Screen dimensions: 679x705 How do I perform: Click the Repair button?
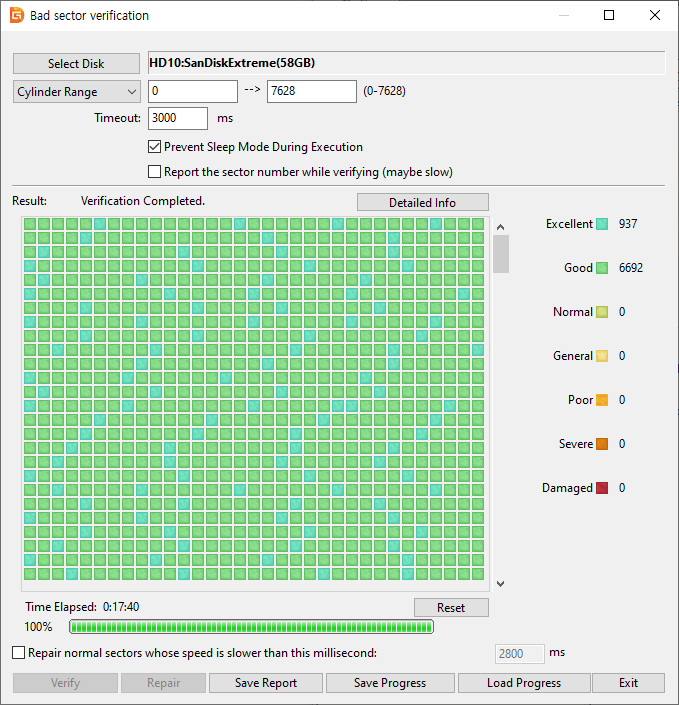coord(163,683)
